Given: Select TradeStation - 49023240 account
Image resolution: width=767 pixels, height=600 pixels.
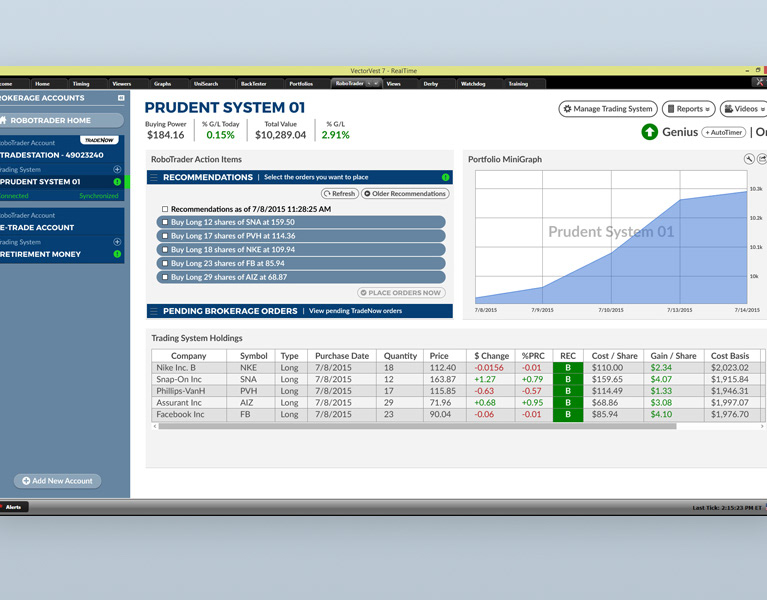Looking at the screenshot, I should [51, 155].
